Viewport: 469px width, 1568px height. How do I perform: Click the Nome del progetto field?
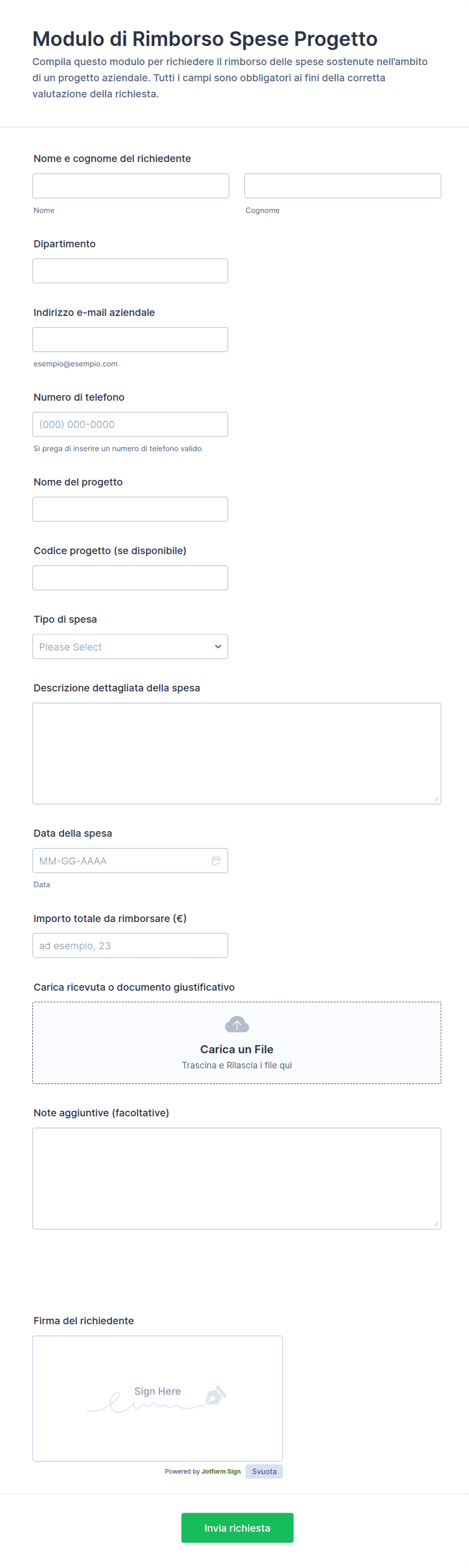point(130,509)
